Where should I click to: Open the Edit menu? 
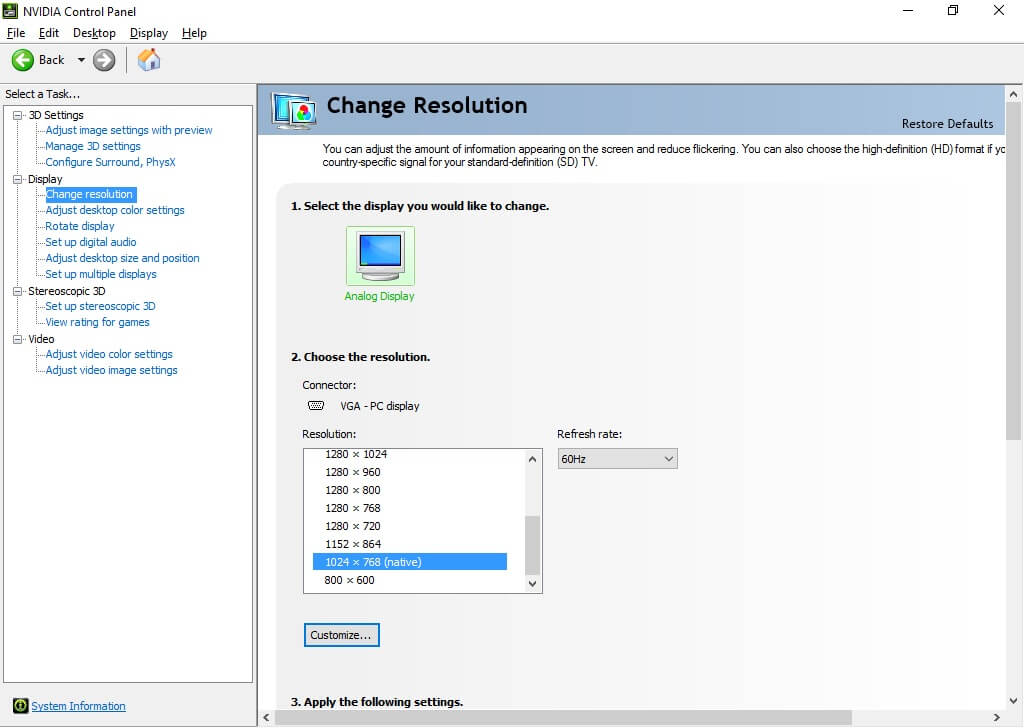click(49, 33)
